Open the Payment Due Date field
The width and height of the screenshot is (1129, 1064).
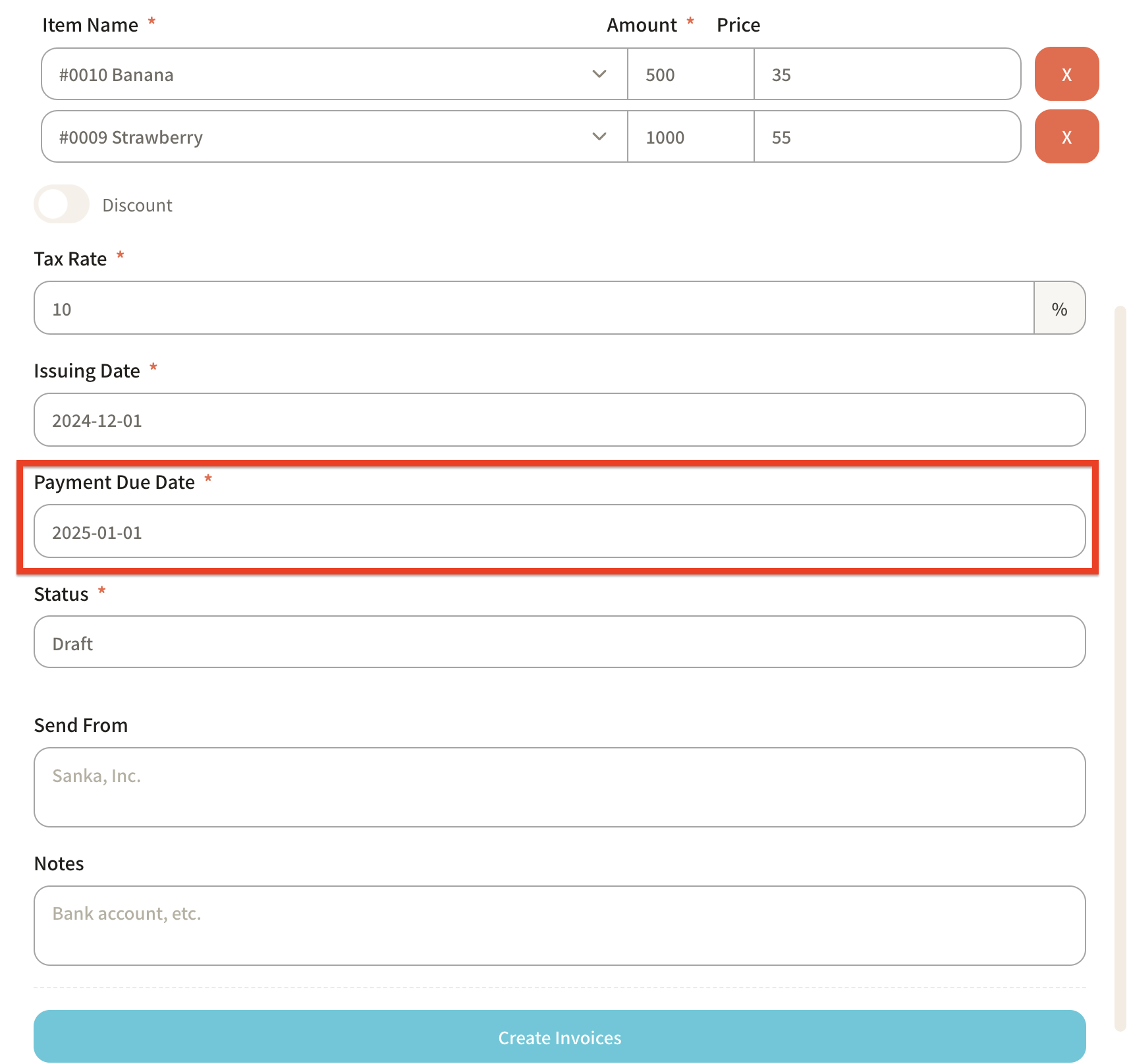click(559, 531)
